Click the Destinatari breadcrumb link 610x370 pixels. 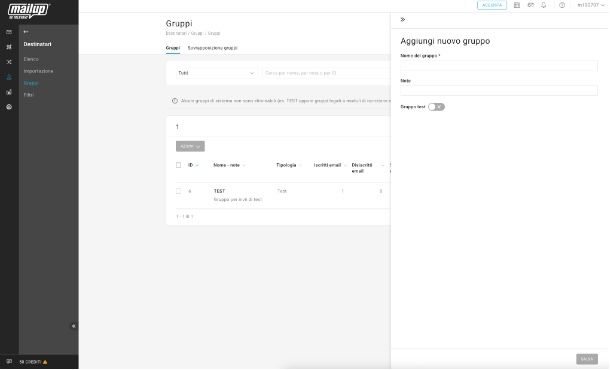point(176,33)
